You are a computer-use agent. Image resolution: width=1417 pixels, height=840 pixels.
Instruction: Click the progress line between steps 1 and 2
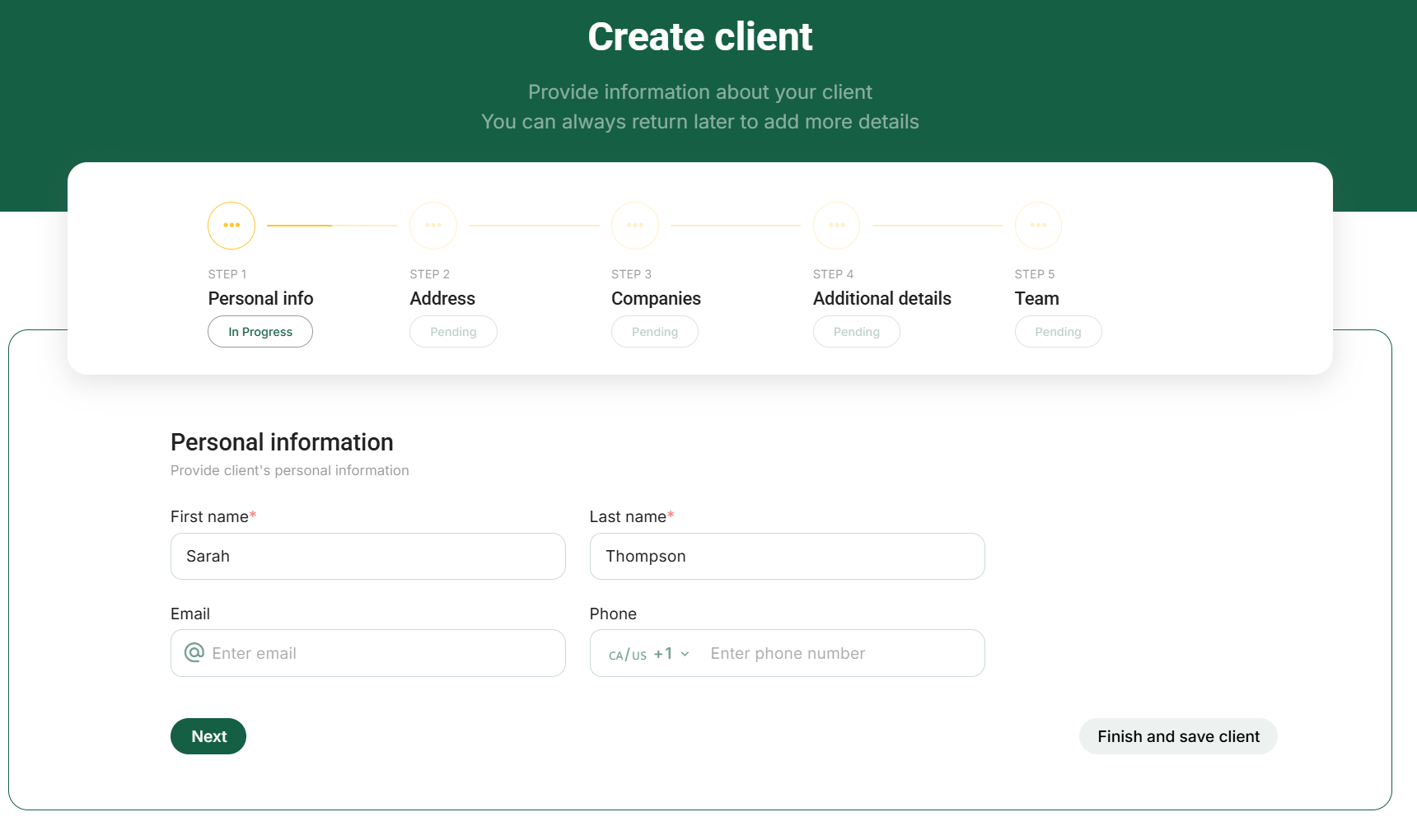pyautogui.click(x=332, y=226)
